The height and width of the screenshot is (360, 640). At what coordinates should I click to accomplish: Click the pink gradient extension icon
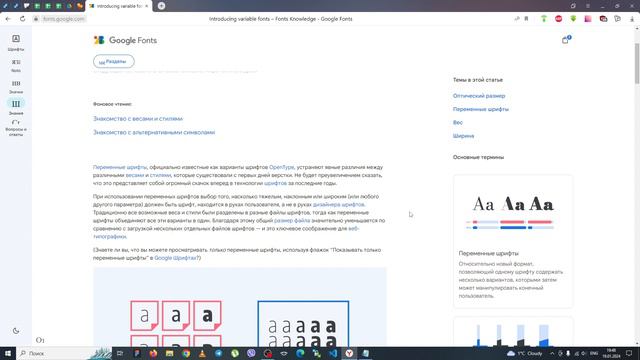[x=588, y=19]
